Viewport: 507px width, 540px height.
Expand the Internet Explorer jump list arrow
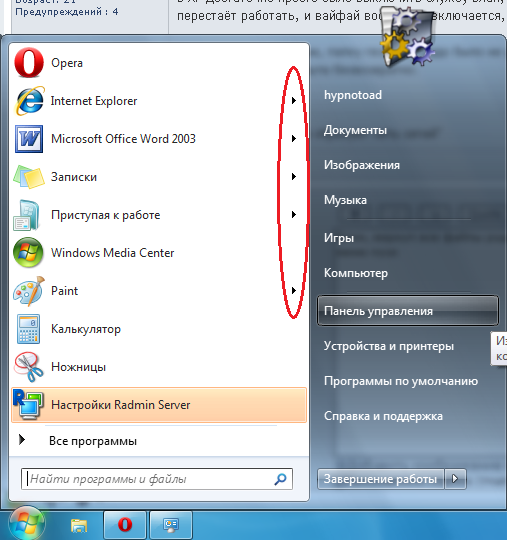coord(293,101)
